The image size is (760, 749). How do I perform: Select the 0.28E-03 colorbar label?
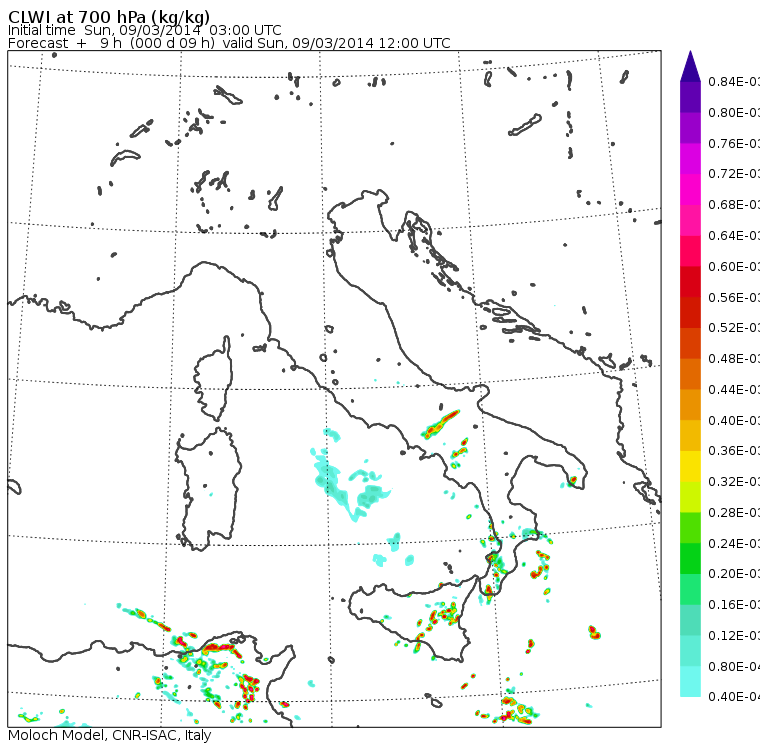pos(734,512)
